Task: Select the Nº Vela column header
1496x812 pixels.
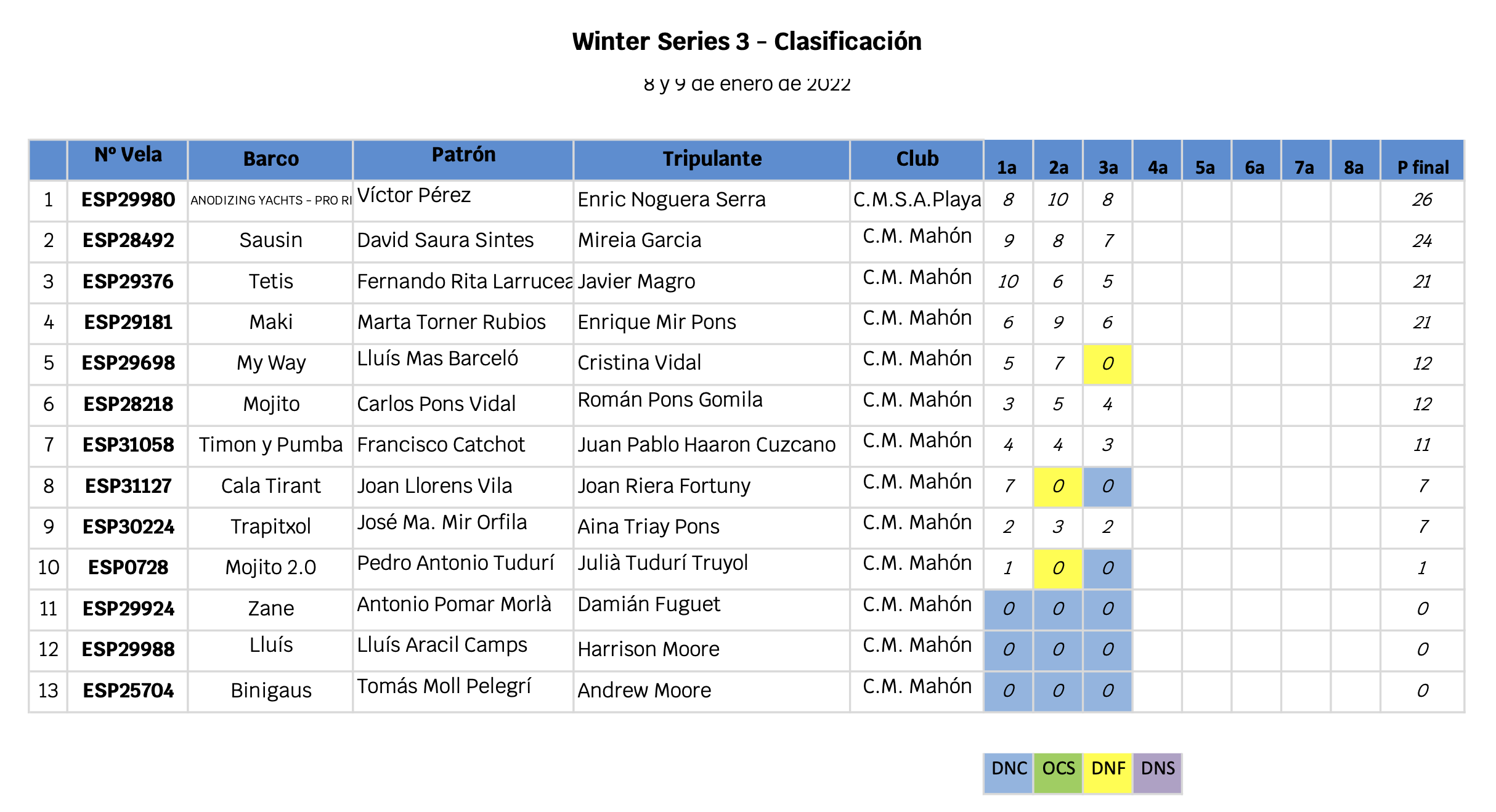Action: click(x=128, y=160)
